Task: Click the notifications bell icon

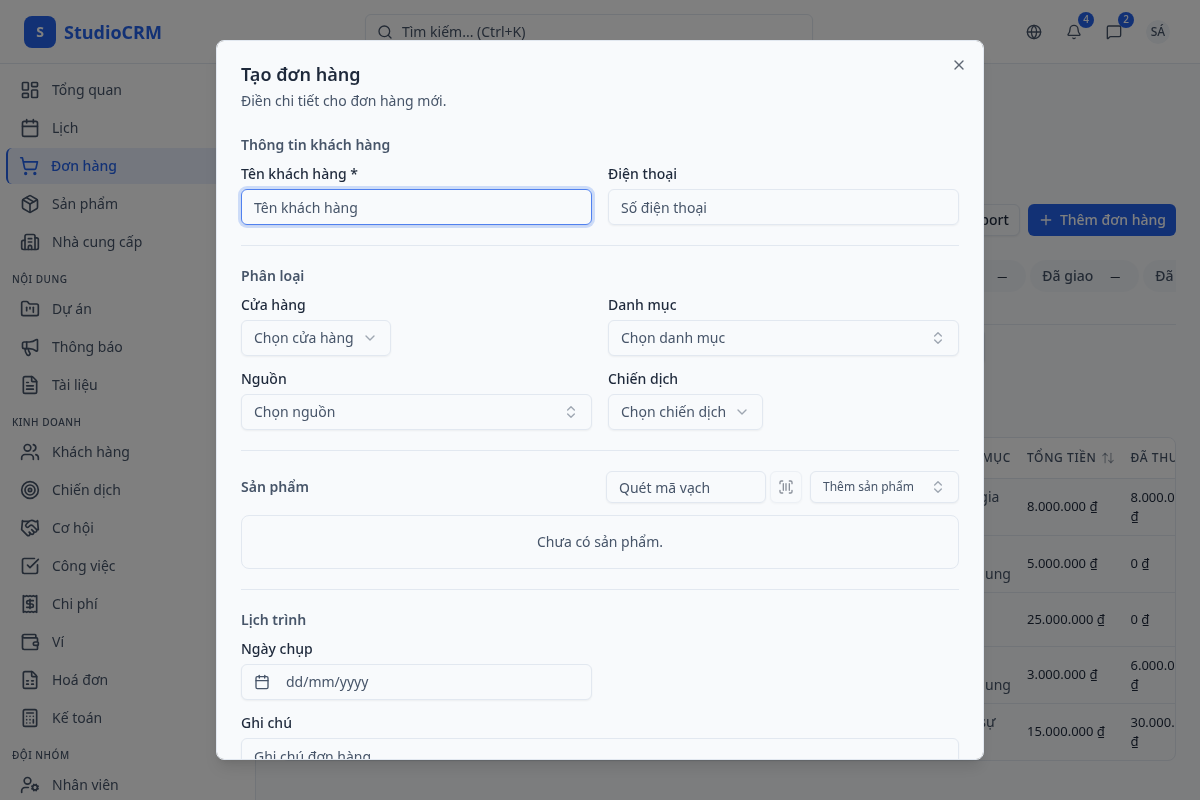Action: pyautogui.click(x=1074, y=32)
